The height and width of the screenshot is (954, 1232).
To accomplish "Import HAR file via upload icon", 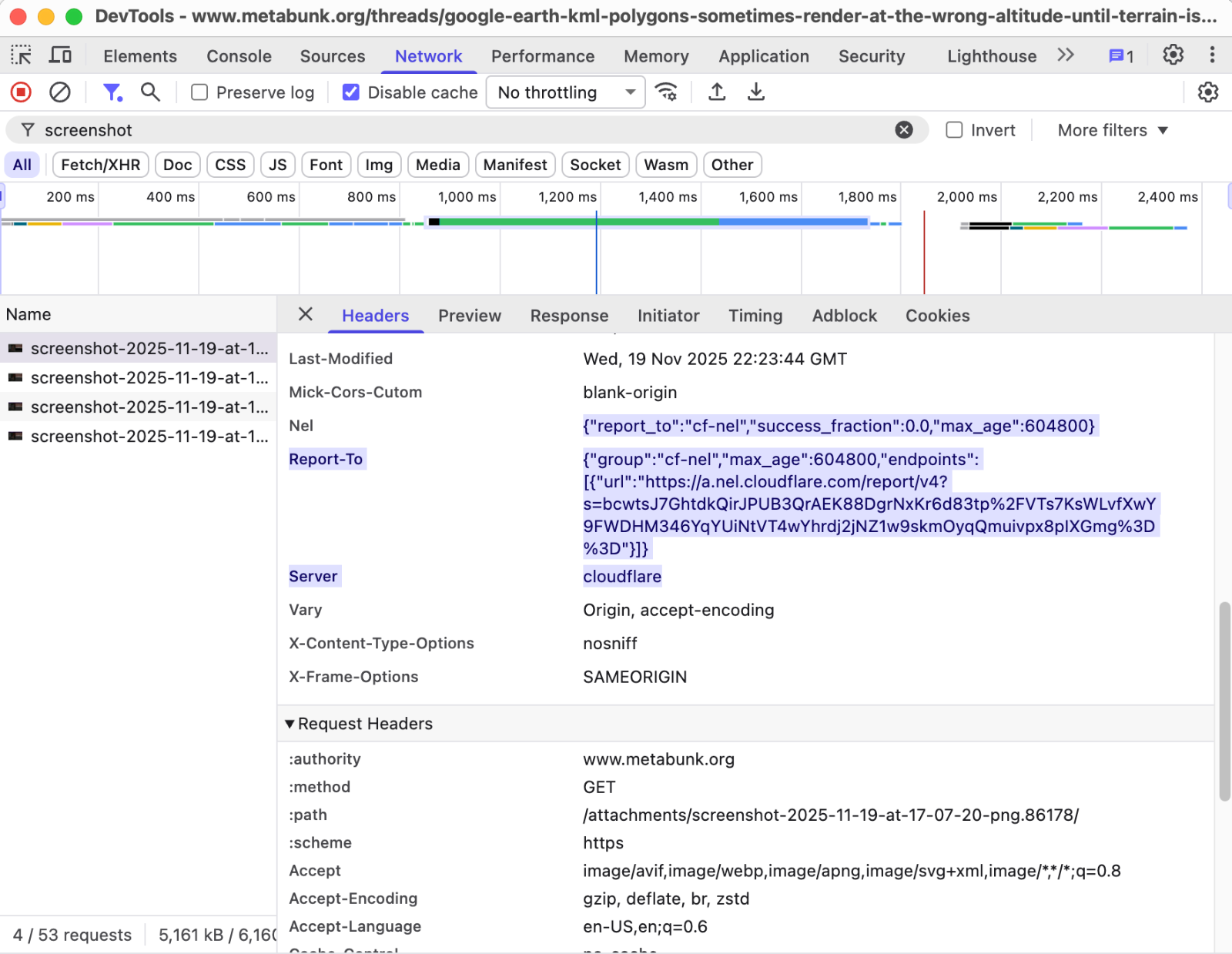I will [717, 92].
